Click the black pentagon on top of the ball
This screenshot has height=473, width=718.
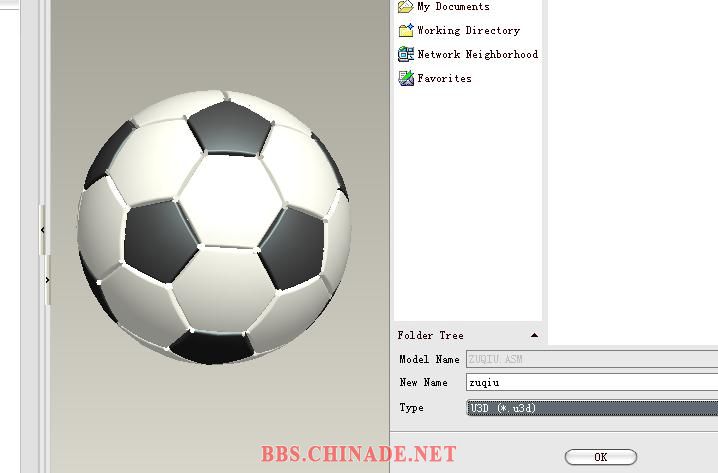(229, 128)
